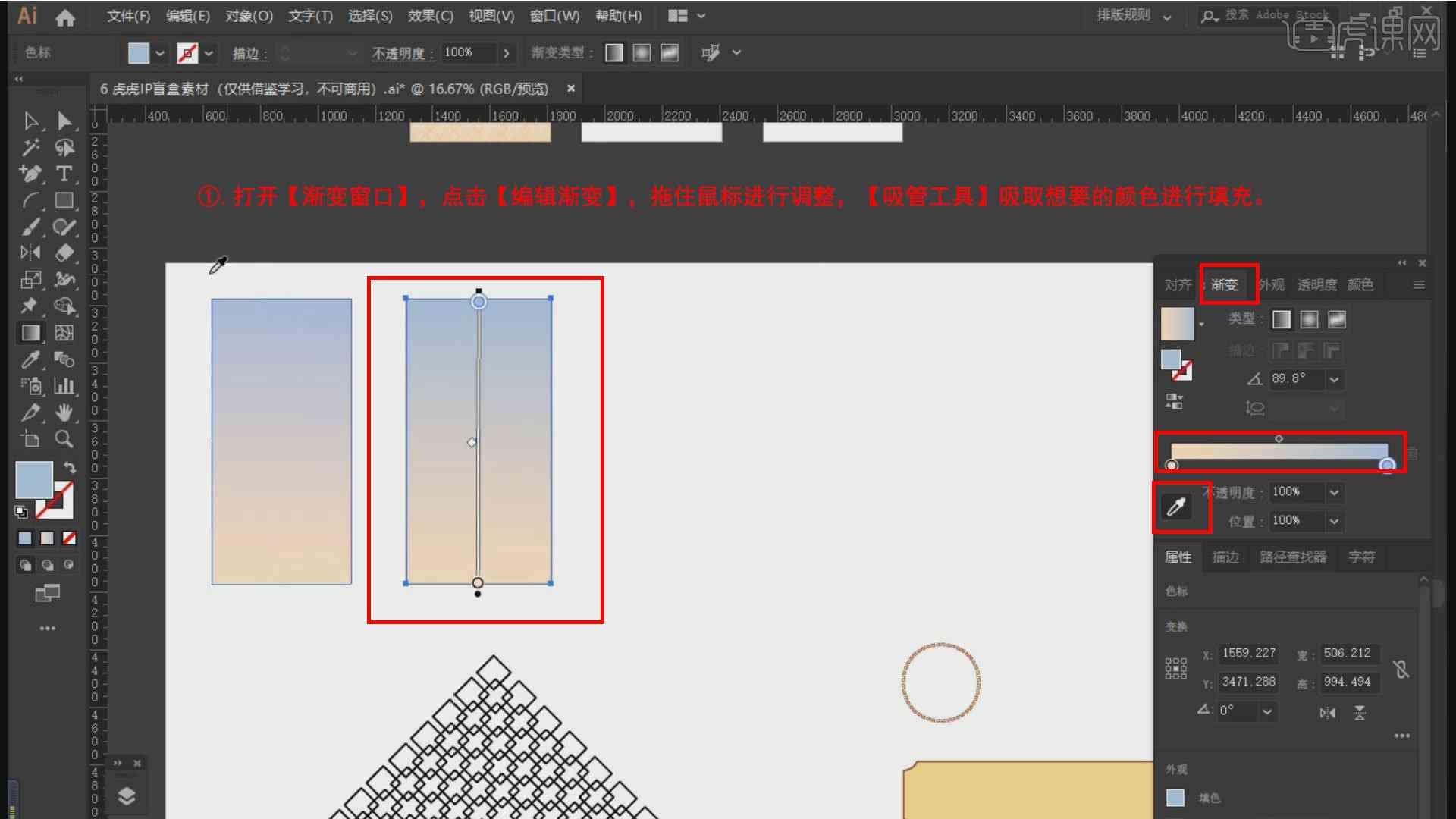Choose the Magic Wand tool
Image resolution: width=1456 pixels, height=819 pixels.
31,147
